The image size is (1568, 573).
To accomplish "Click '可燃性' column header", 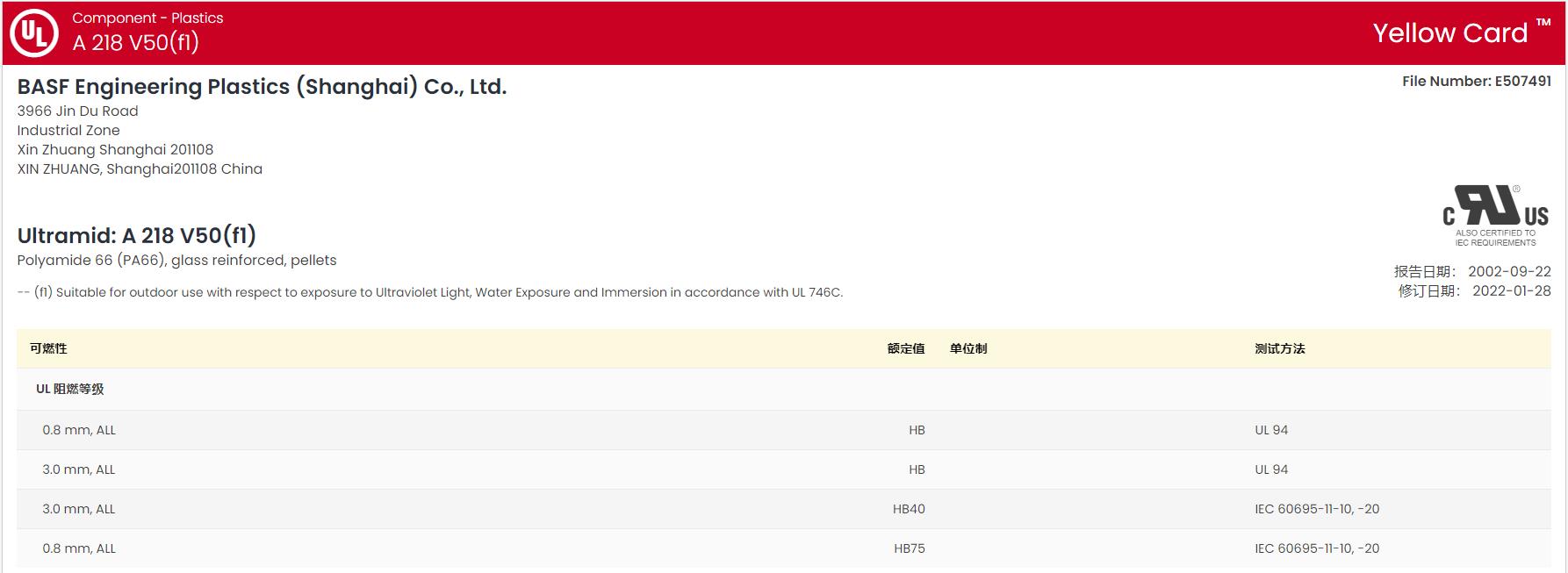I will 48,348.
